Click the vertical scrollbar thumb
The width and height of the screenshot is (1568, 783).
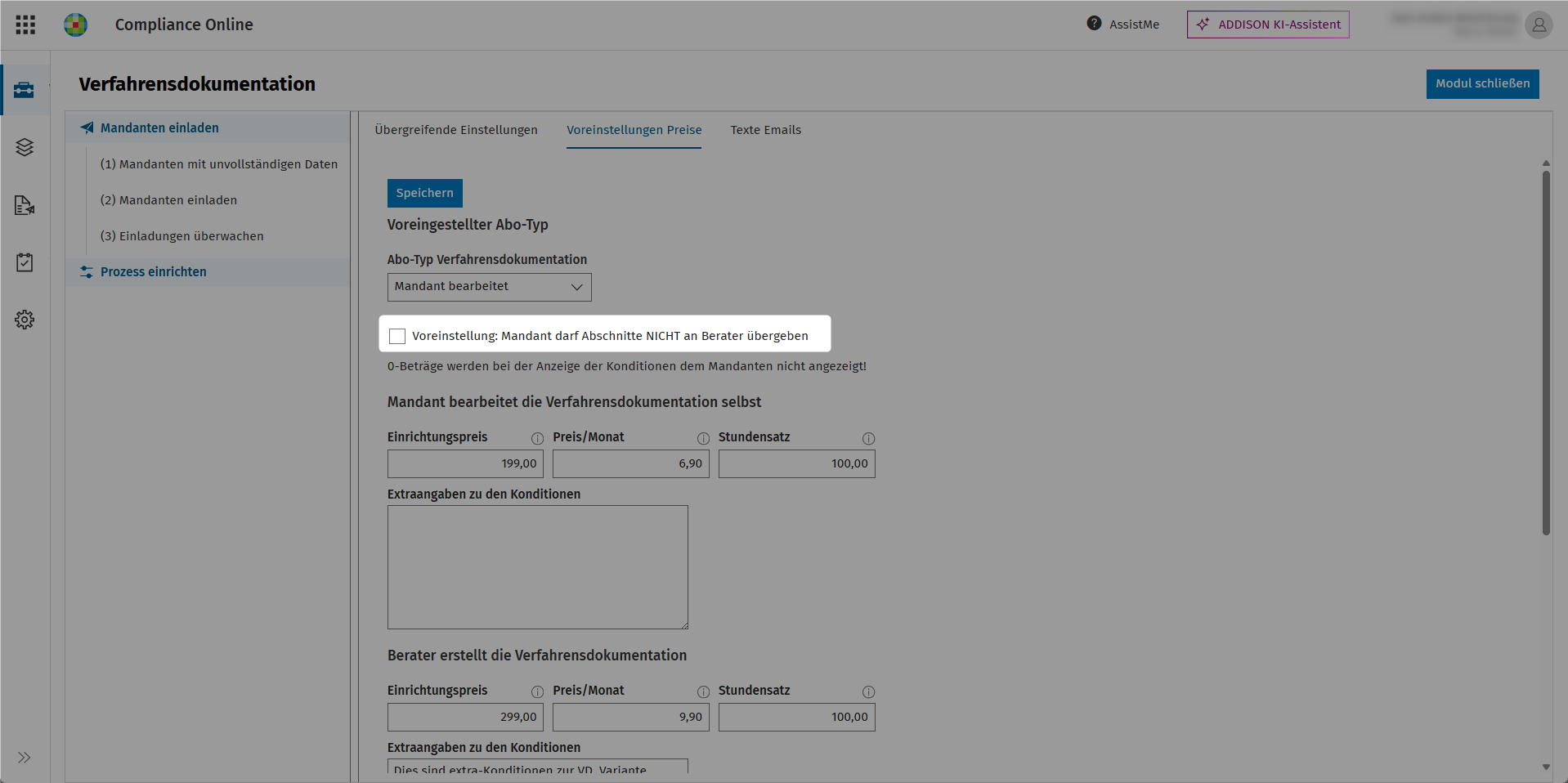tap(1546, 352)
